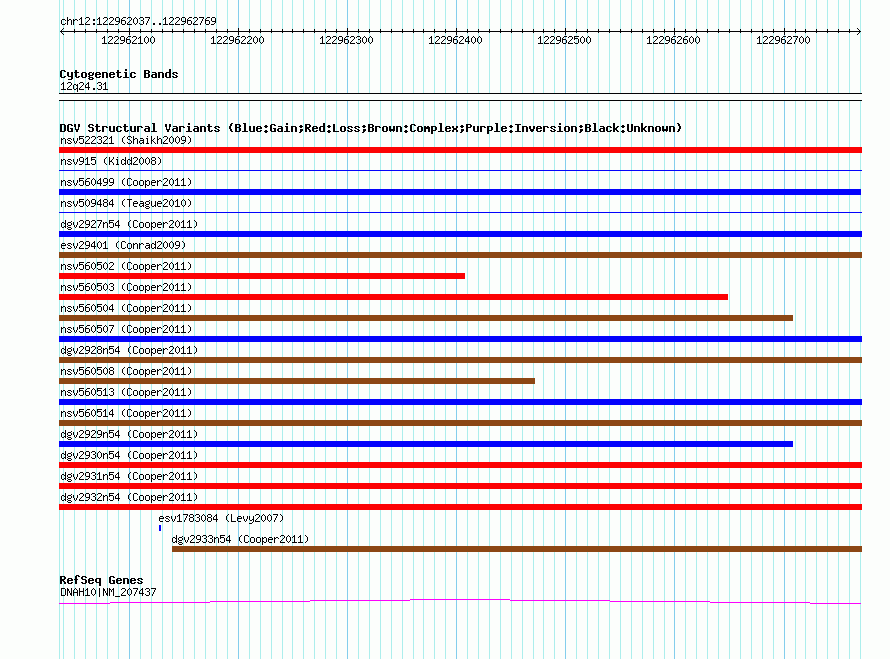Click the DGV Structural Variants track title

(371, 128)
